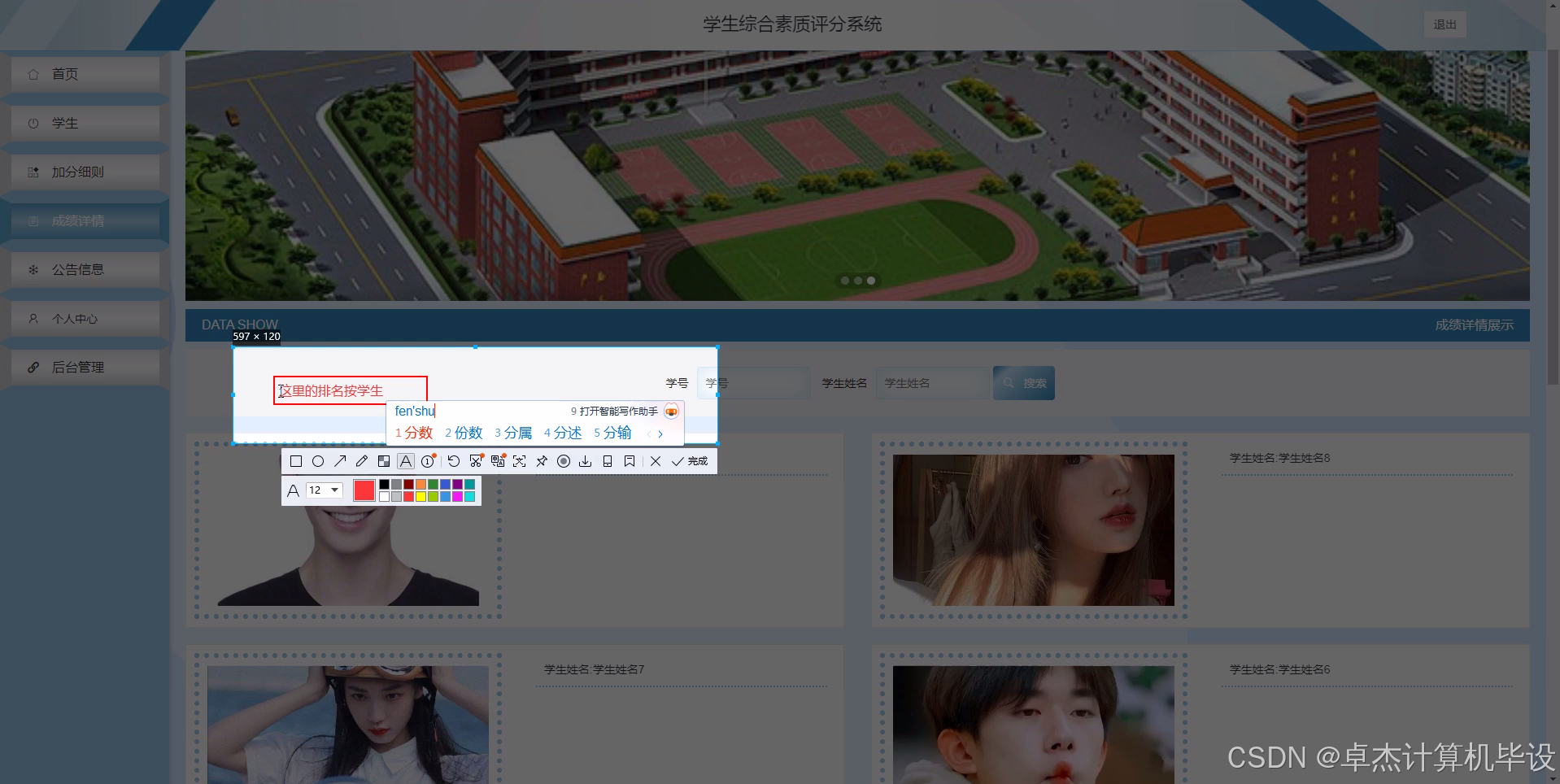1560x784 pixels.
Task: Click the text 学生姓名:学生姓名8
Action: point(1280,458)
